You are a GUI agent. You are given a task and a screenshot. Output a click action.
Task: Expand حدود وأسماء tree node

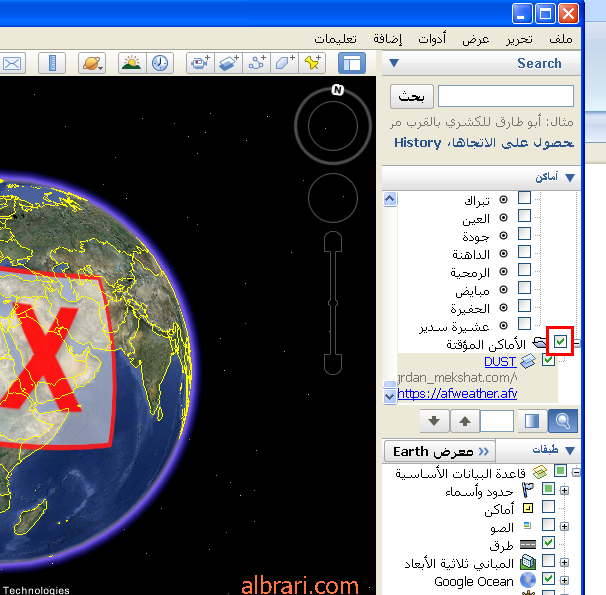pyautogui.click(x=564, y=490)
